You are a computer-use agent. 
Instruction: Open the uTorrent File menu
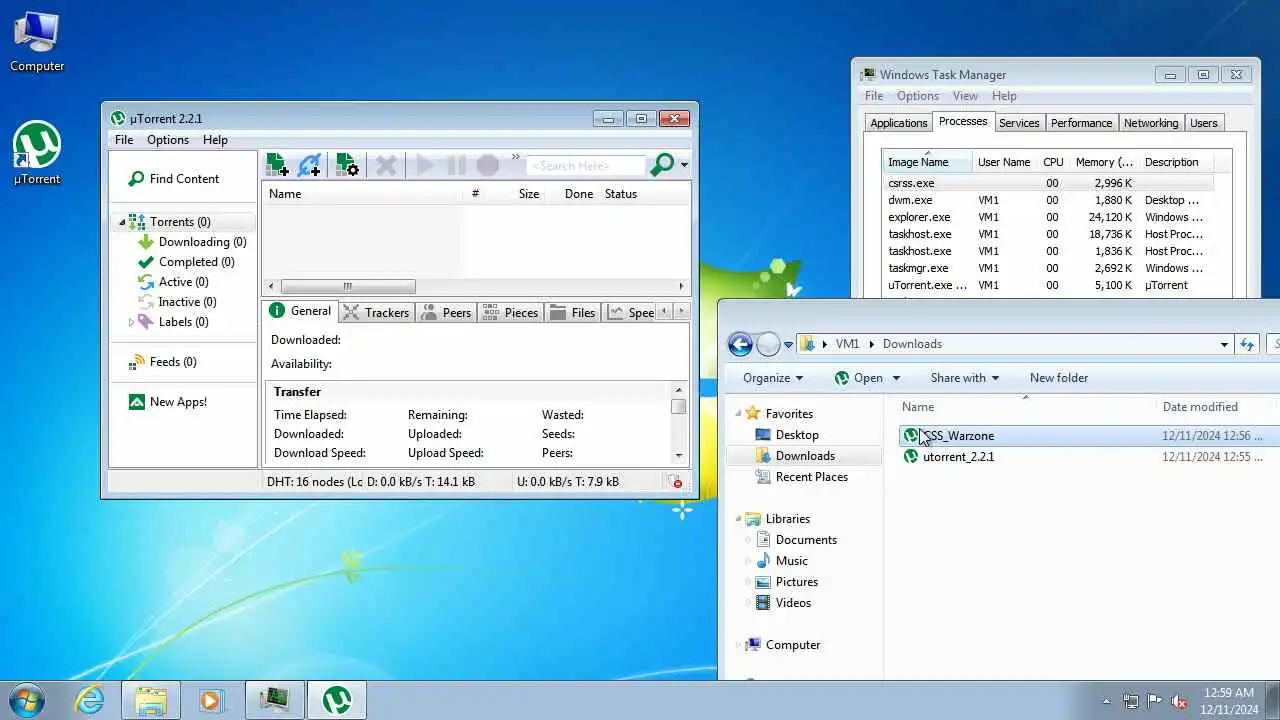[124, 140]
